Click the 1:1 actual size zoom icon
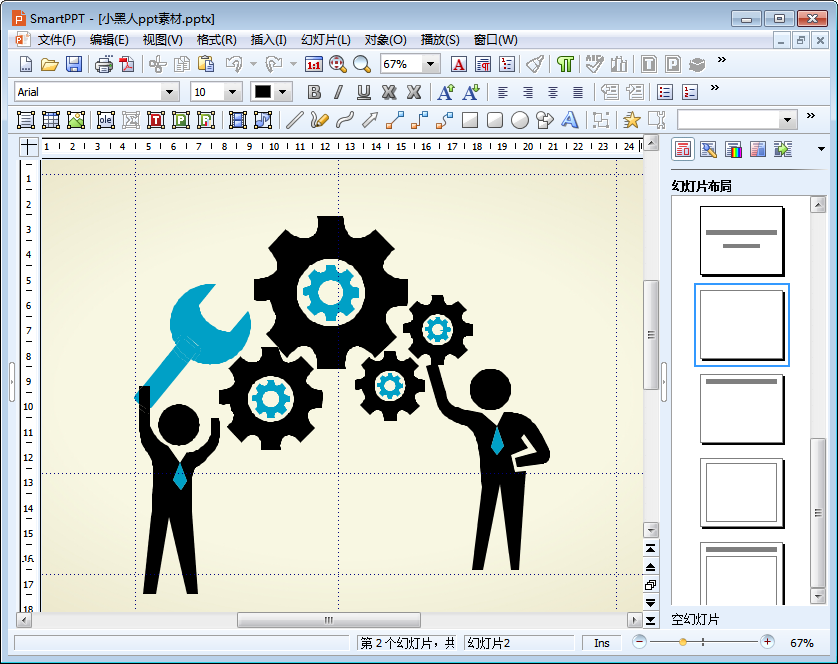 click(314, 64)
